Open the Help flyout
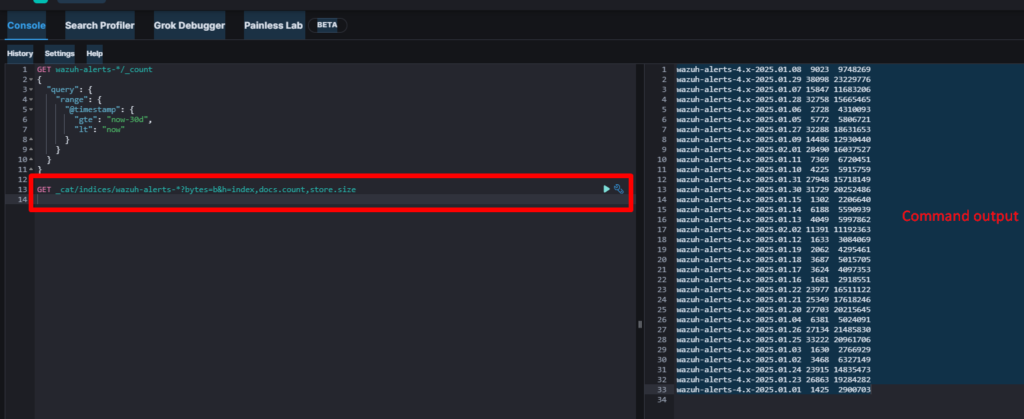This screenshot has height=419, width=1024. pos(95,54)
